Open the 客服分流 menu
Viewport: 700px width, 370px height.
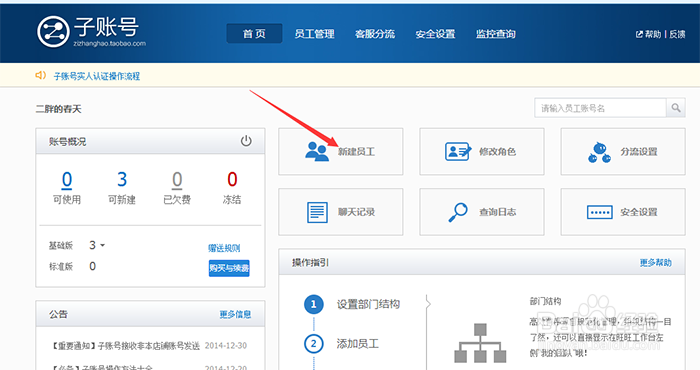(375, 34)
